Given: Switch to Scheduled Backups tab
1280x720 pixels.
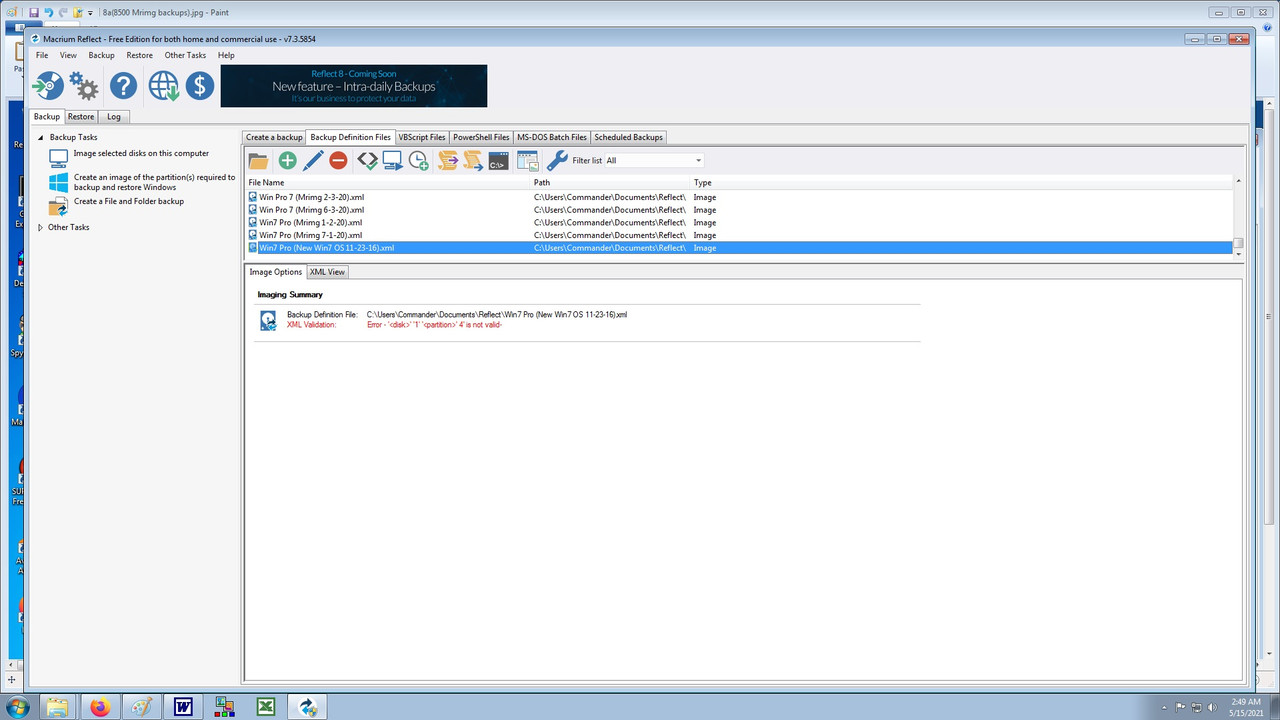Looking at the screenshot, I should (x=628, y=137).
